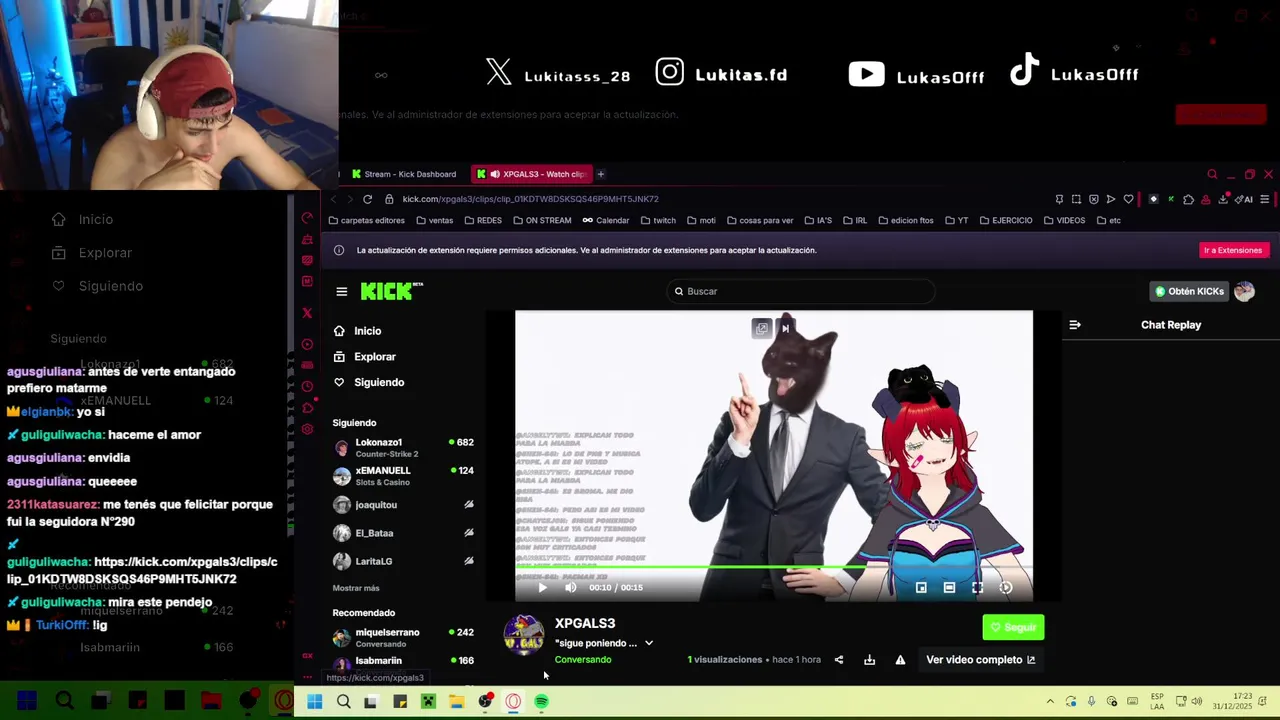The image size is (1280, 720).
Task: Open joaquitou followed channel
Action: coord(403,505)
